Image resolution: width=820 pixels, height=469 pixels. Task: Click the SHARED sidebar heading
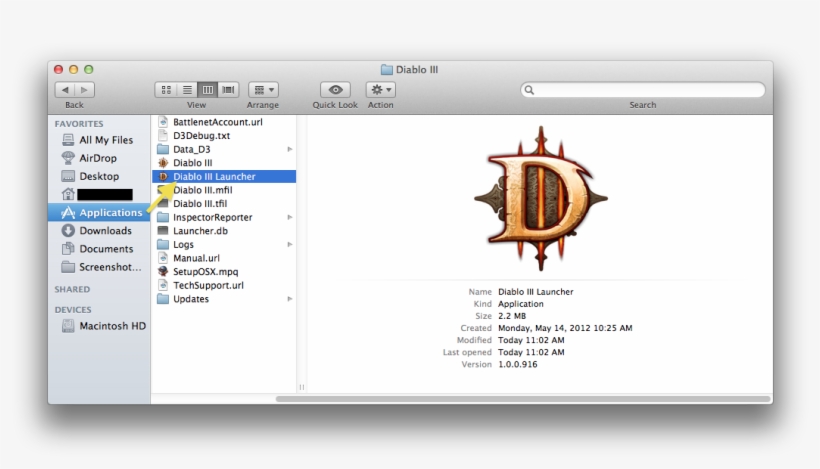(72, 289)
